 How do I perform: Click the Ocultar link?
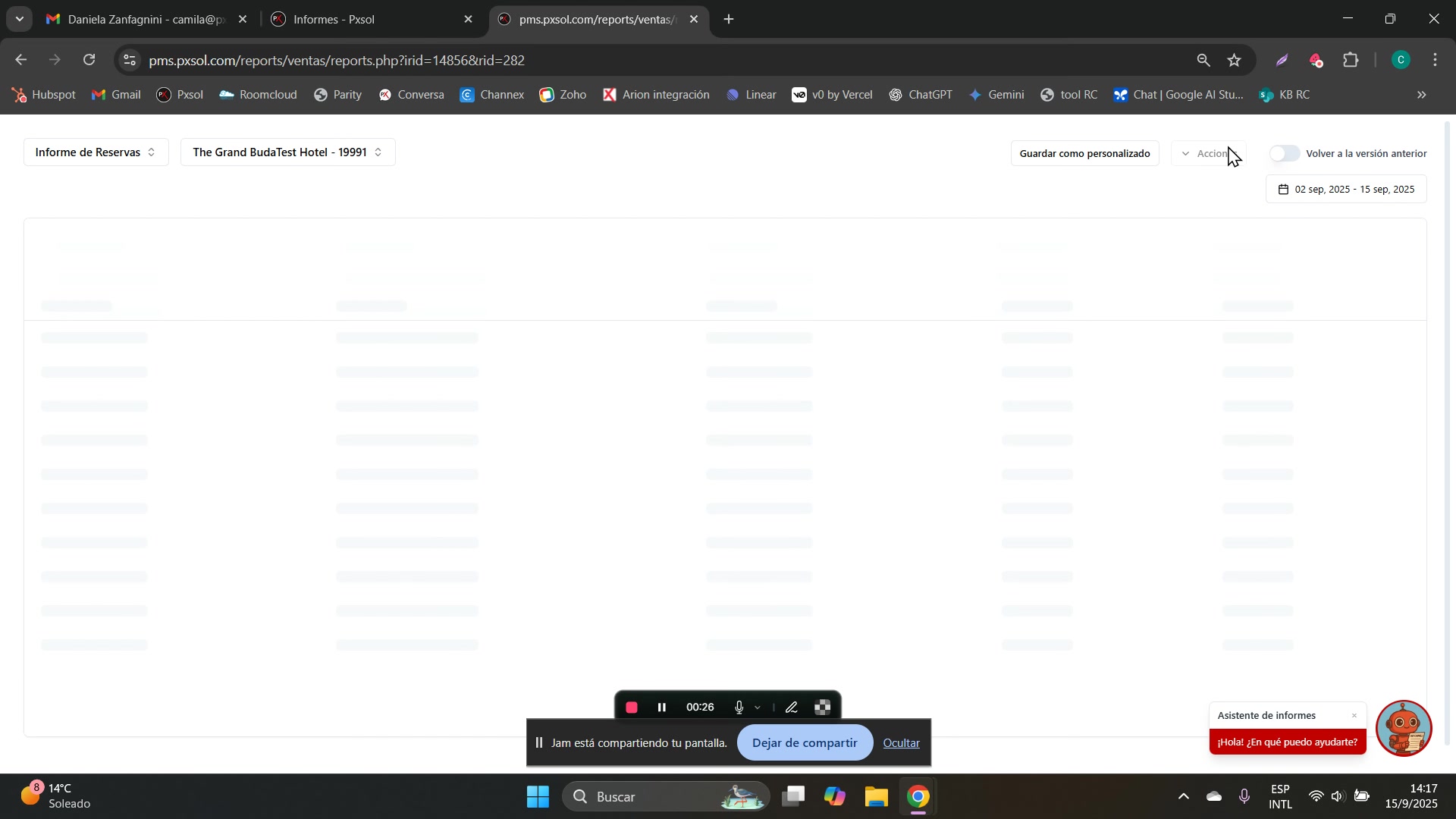pos(901,743)
